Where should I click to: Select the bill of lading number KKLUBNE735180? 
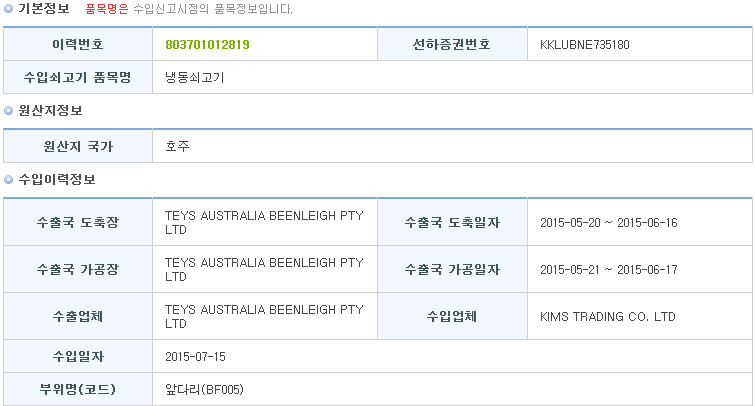[x=585, y=45]
